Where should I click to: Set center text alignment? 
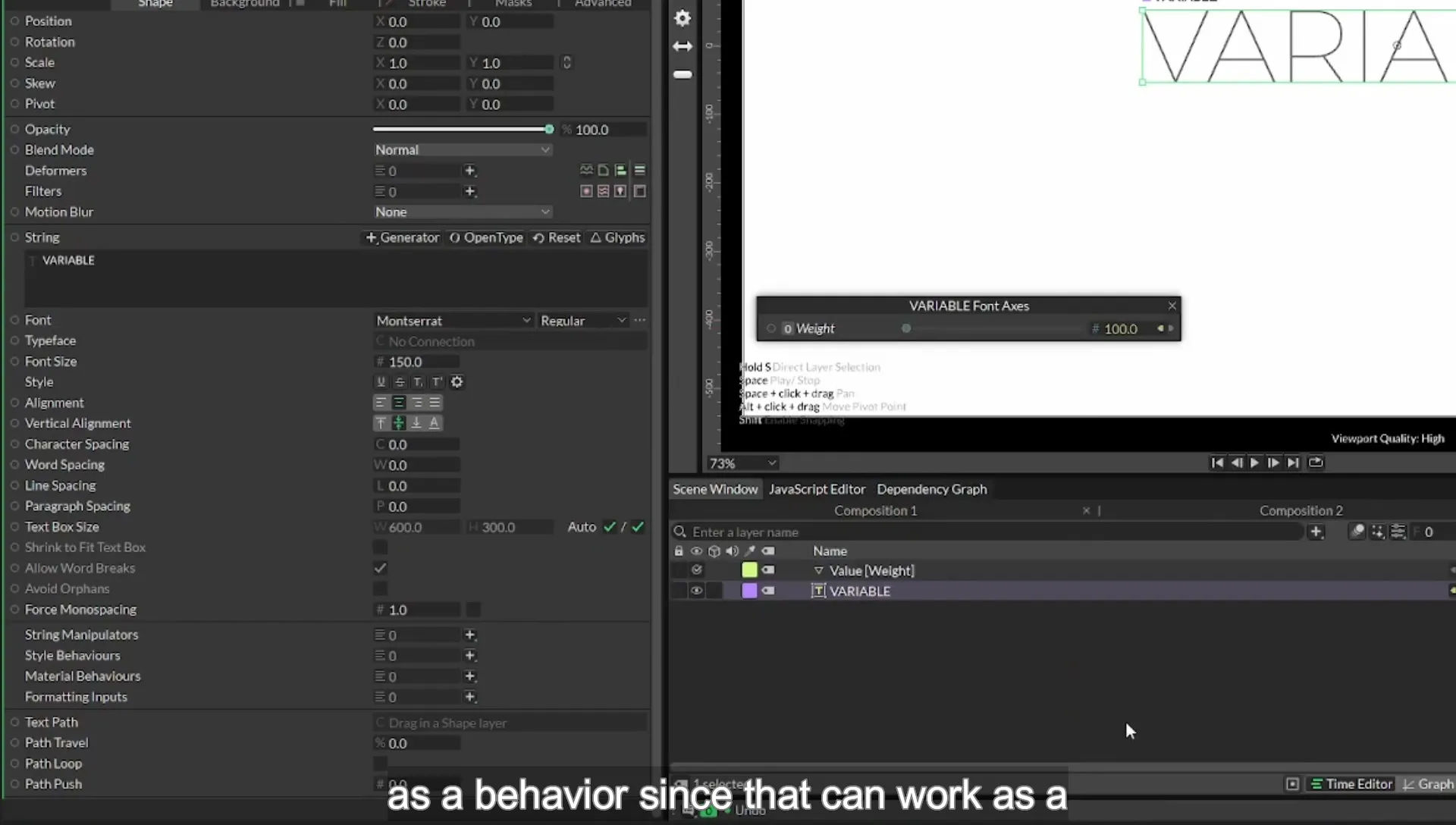[399, 403]
